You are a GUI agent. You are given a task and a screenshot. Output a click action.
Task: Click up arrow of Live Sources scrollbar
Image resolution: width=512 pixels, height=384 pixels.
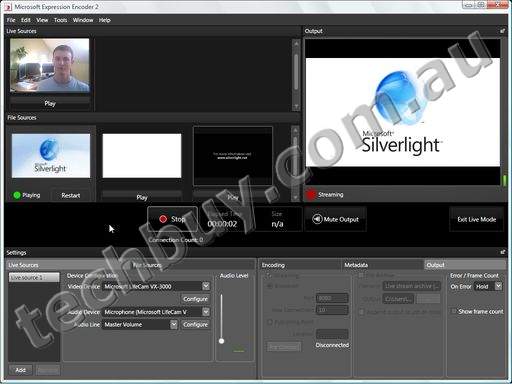point(296,43)
